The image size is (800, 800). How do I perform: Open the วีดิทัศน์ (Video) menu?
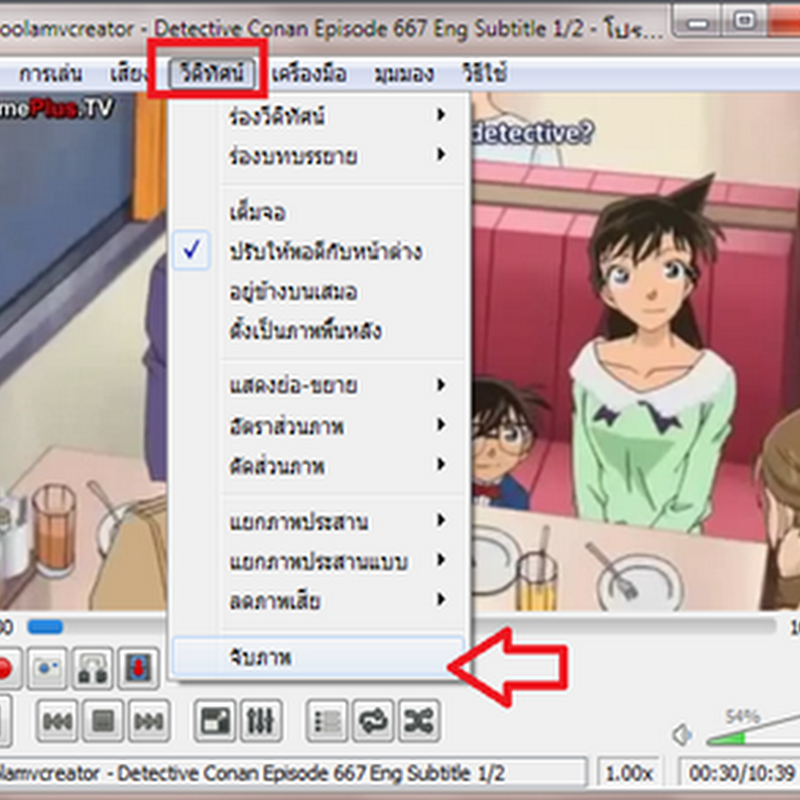[212, 73]
